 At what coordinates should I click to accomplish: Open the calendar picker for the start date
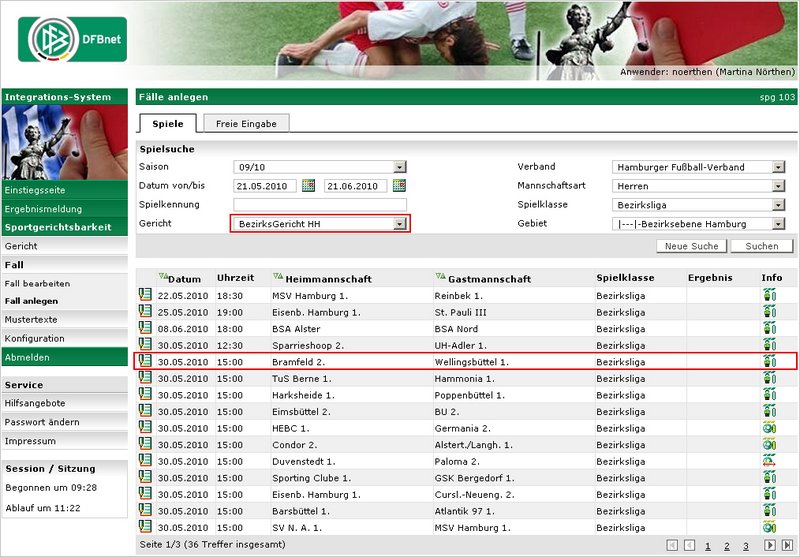click(x=309, y=186)
